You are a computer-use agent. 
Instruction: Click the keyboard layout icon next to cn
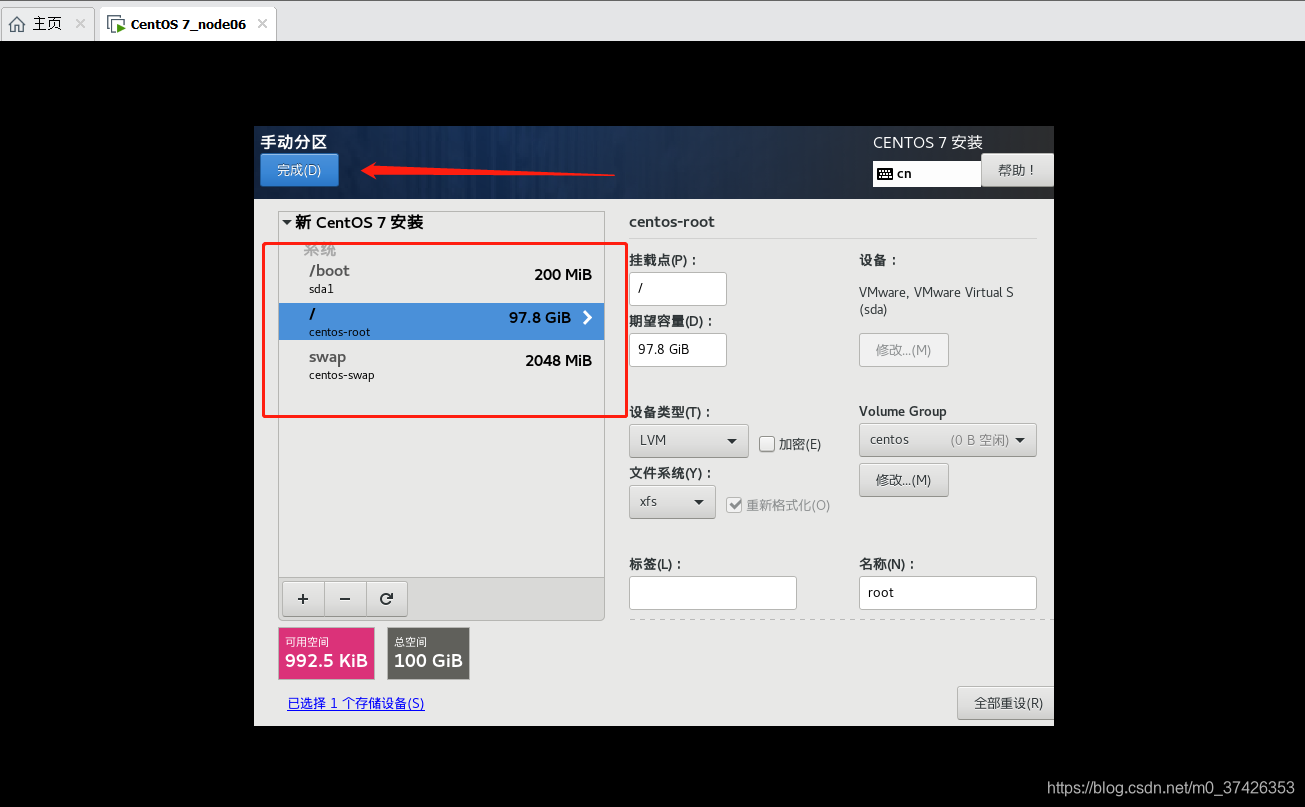(884, 174)
